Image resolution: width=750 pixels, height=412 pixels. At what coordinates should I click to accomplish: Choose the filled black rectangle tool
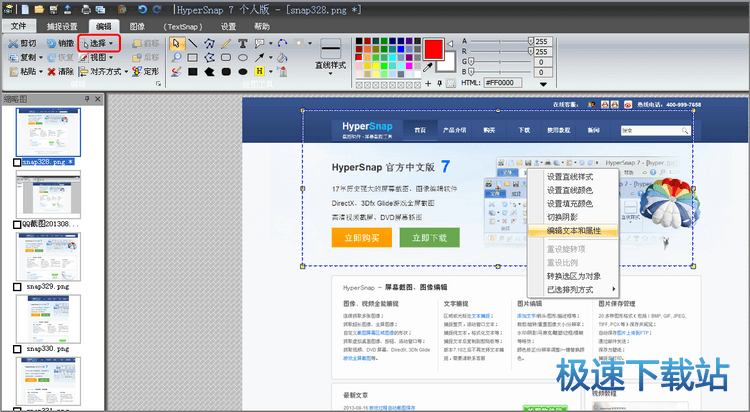click(x=193, y=72)
